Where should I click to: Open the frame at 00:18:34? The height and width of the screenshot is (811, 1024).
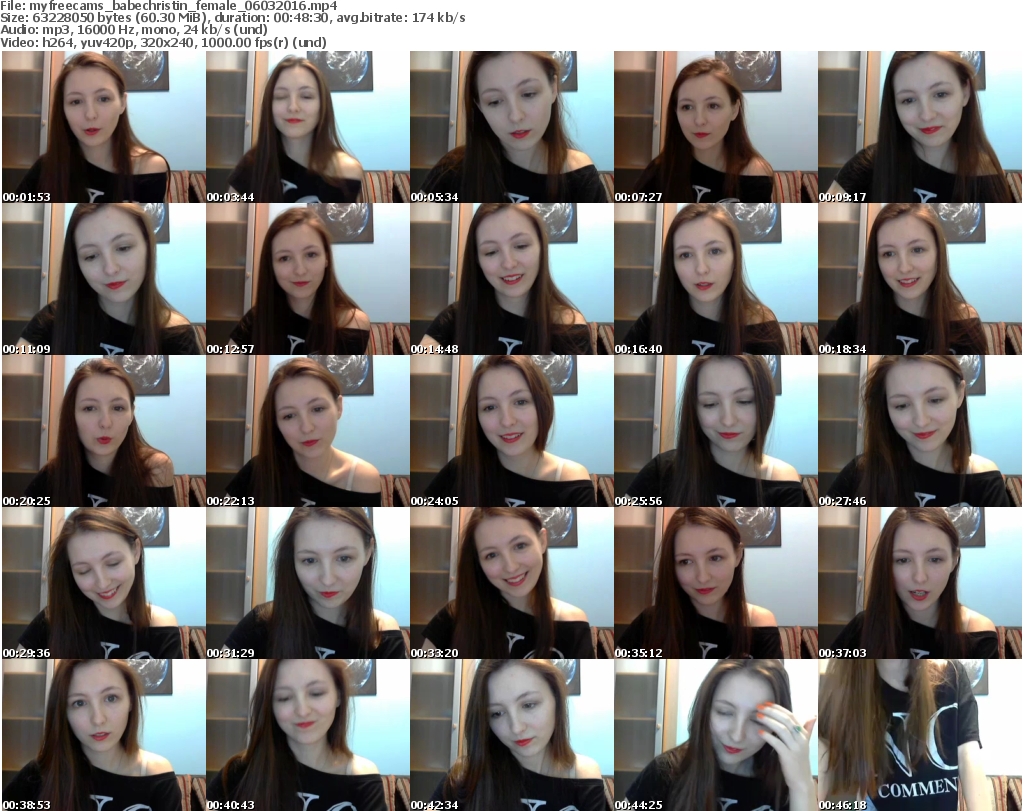tap(920, 279)
